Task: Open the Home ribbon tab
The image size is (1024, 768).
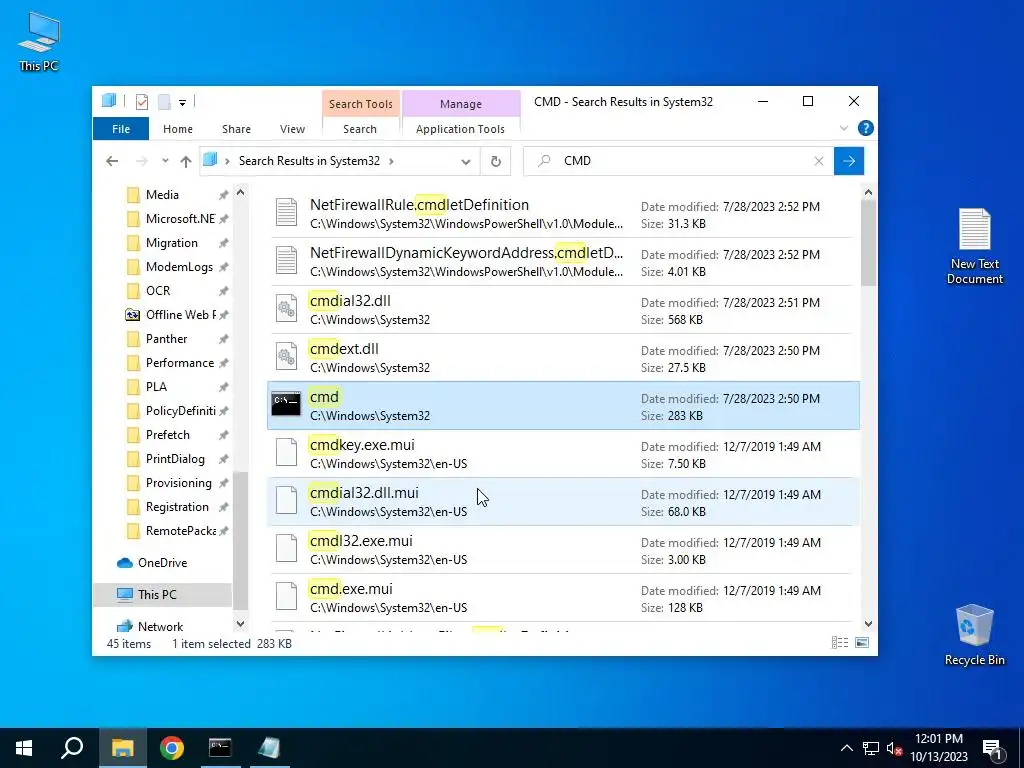Action: (x=178, y=129)
